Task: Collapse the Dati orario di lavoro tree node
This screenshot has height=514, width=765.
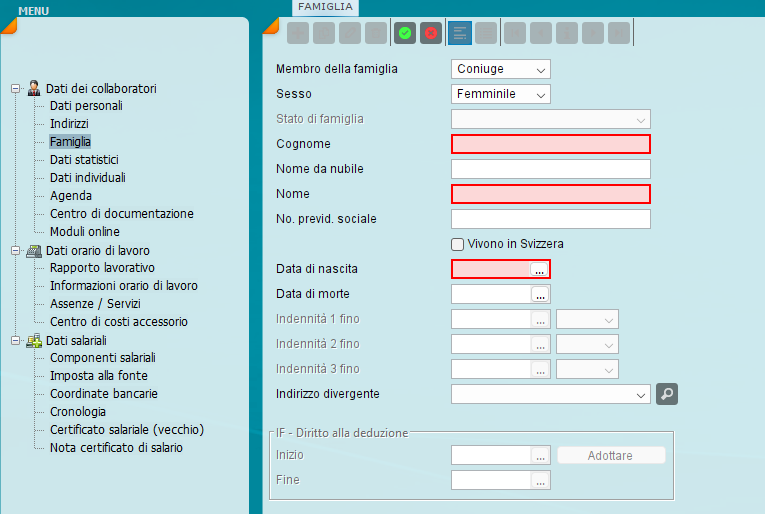Action: point(16,251)
